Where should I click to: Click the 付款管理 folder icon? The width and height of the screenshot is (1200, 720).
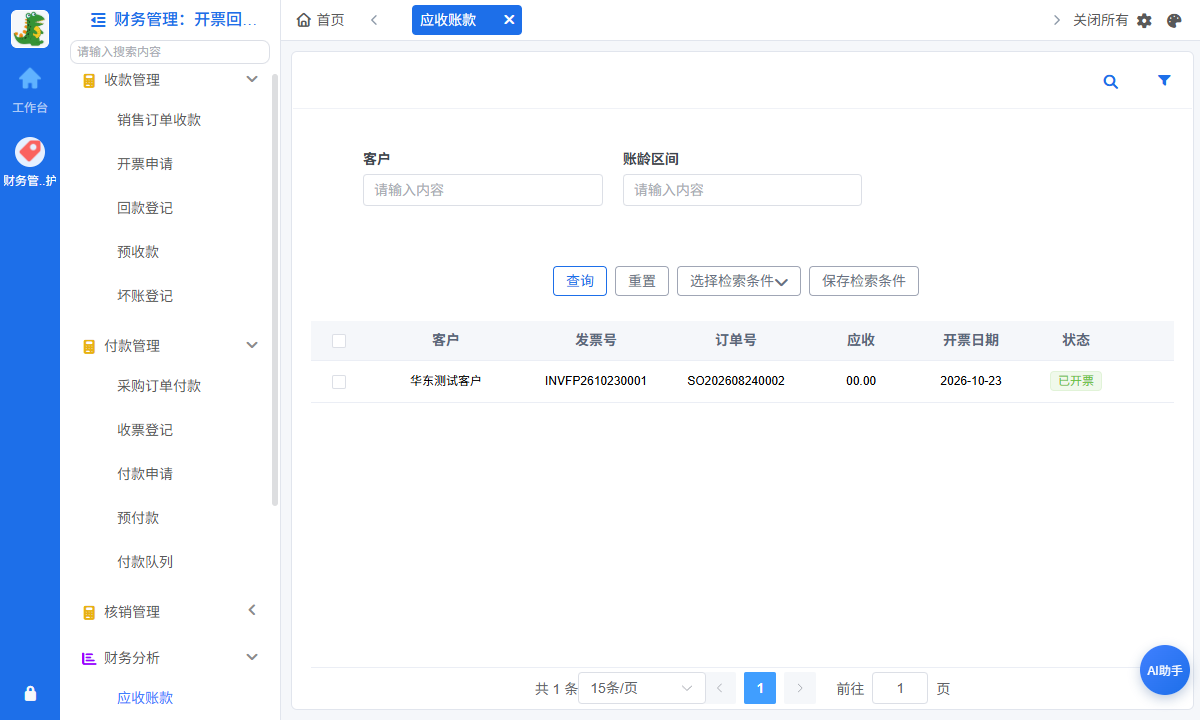click(89, 346)
